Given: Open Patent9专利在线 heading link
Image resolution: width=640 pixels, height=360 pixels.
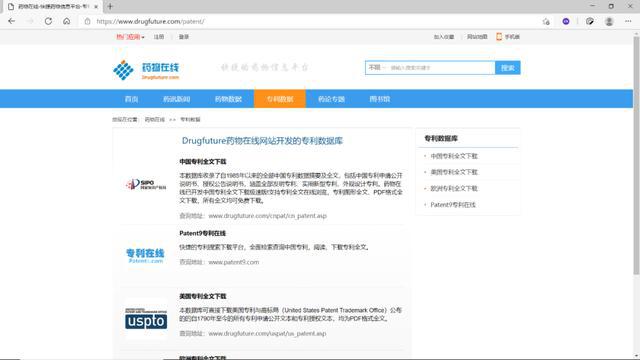Looking at the screenshot, I should (x=202, y=233).
